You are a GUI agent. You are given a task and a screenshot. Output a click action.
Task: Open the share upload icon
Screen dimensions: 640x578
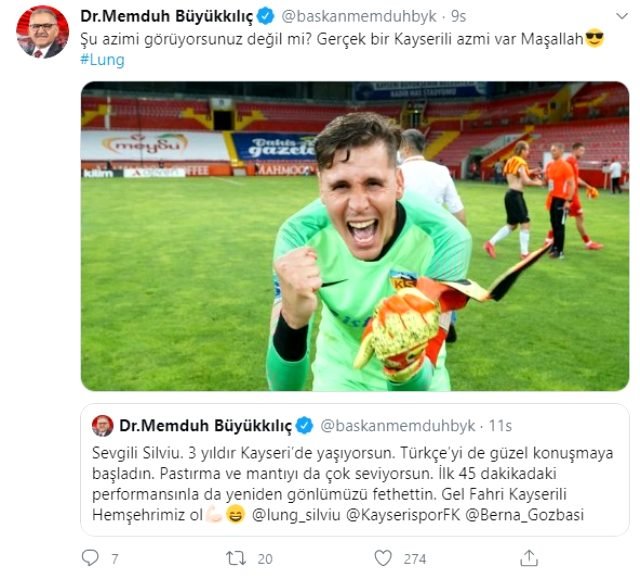[529, 558]
